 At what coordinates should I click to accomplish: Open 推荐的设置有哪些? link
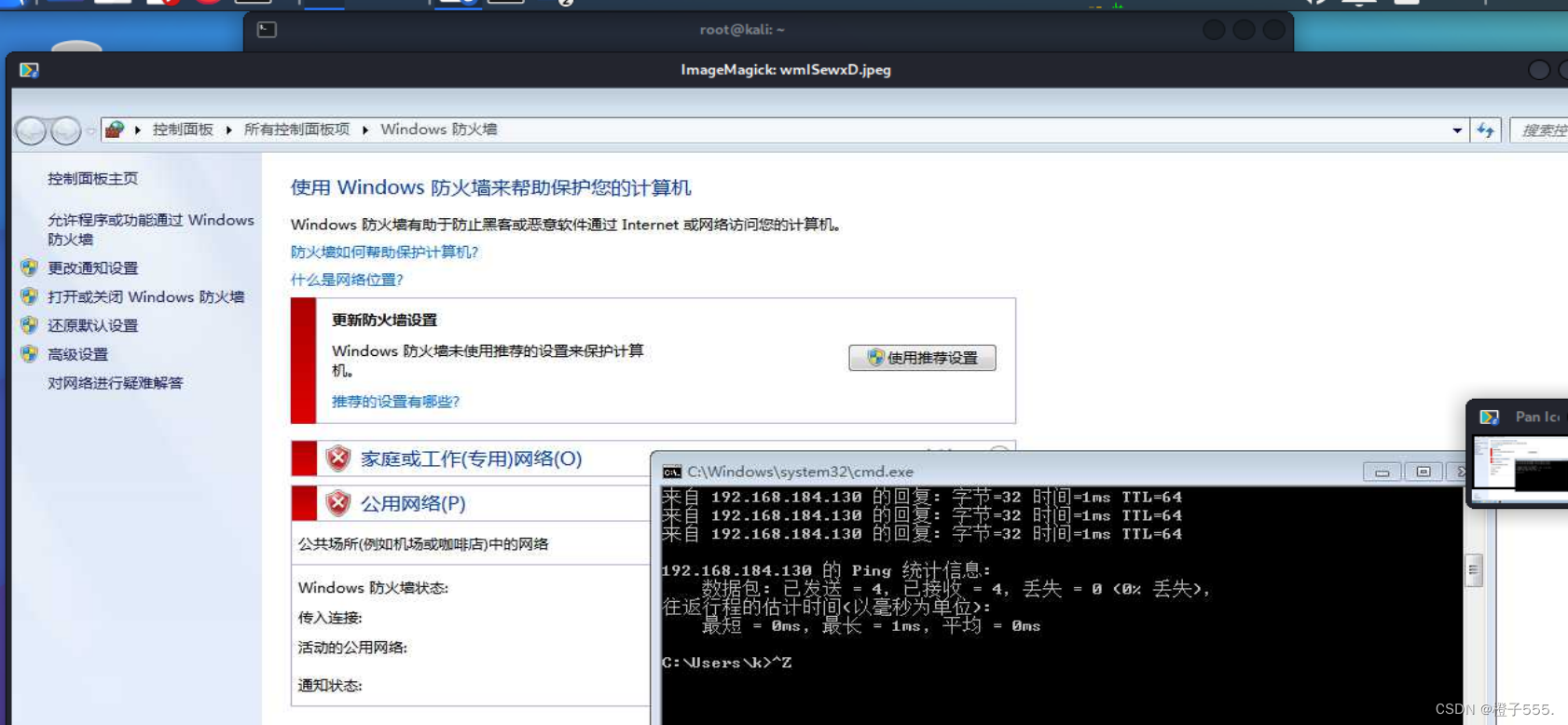click(x=395, y=402)
